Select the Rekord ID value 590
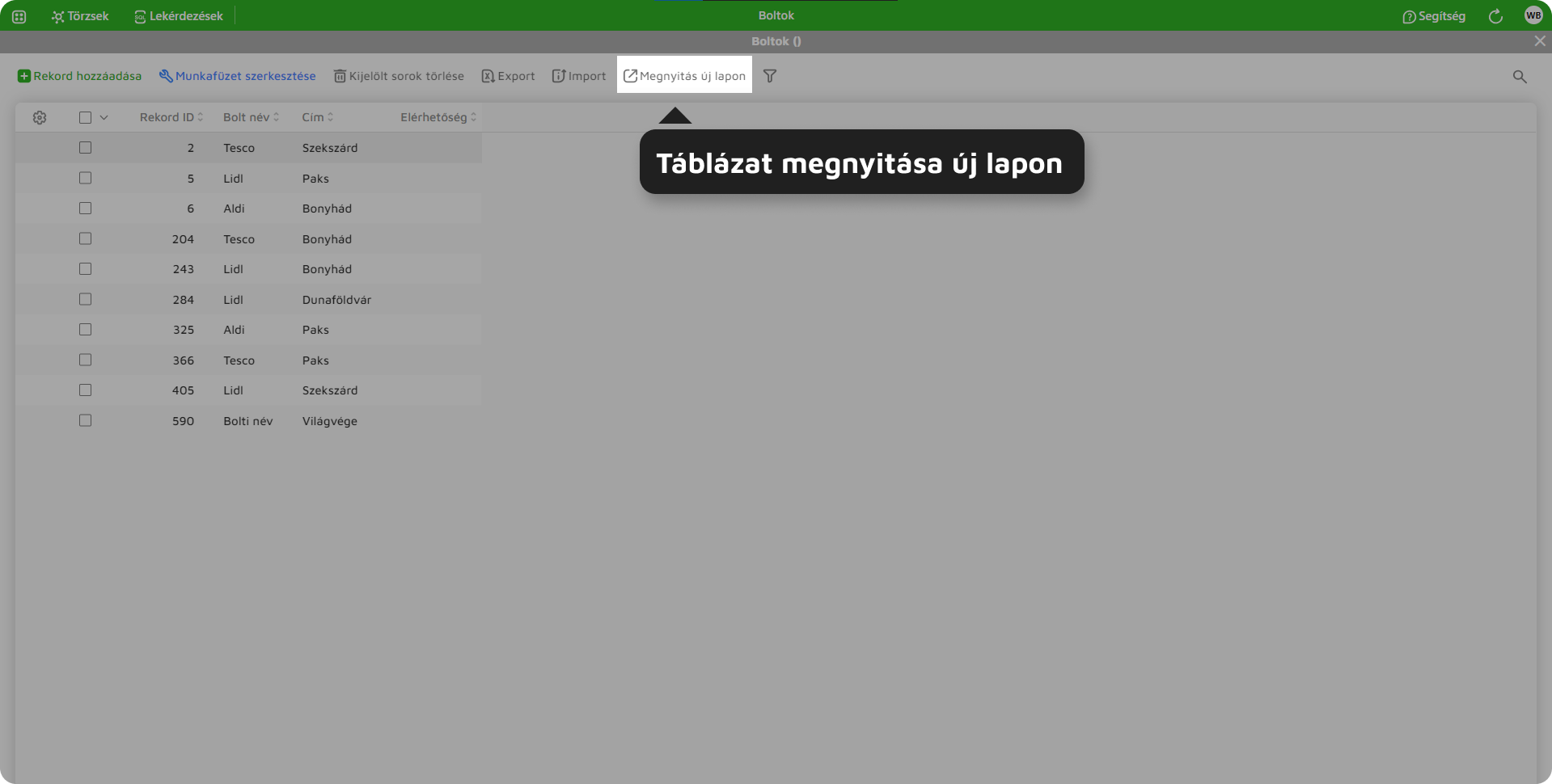1552x784 pixels. click(x=183, y=421)
